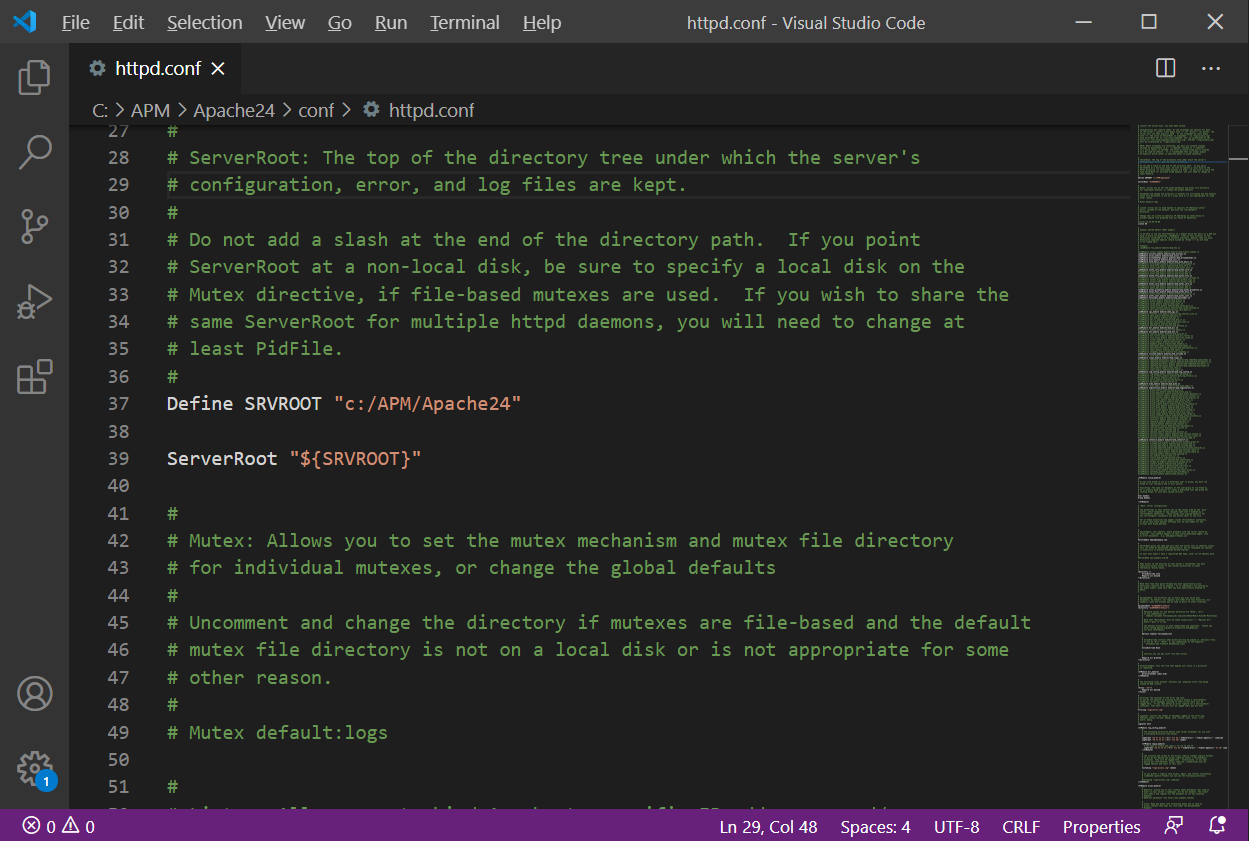The height and width of the screenshot is (841, 1249).
Task: Open the File menu
Action: click(75, 22)
